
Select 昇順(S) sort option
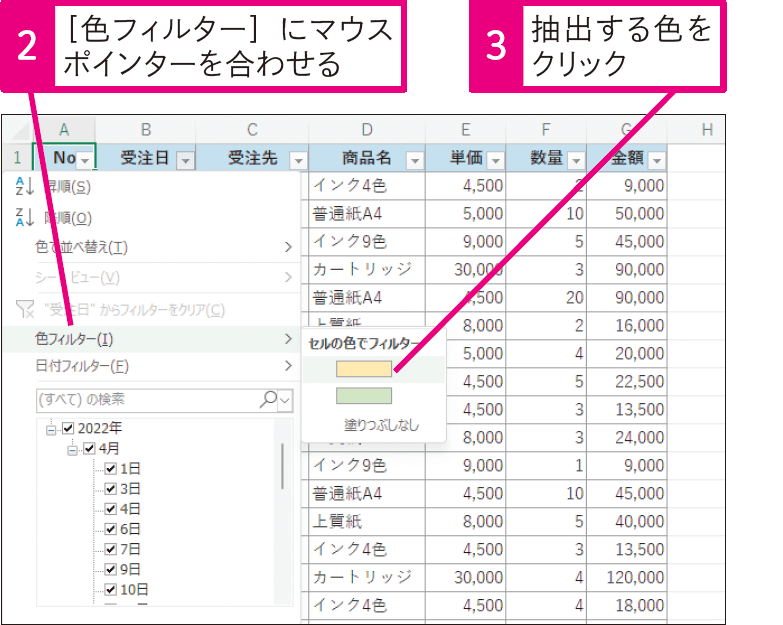pyautogui.click(x=152, y=187)
